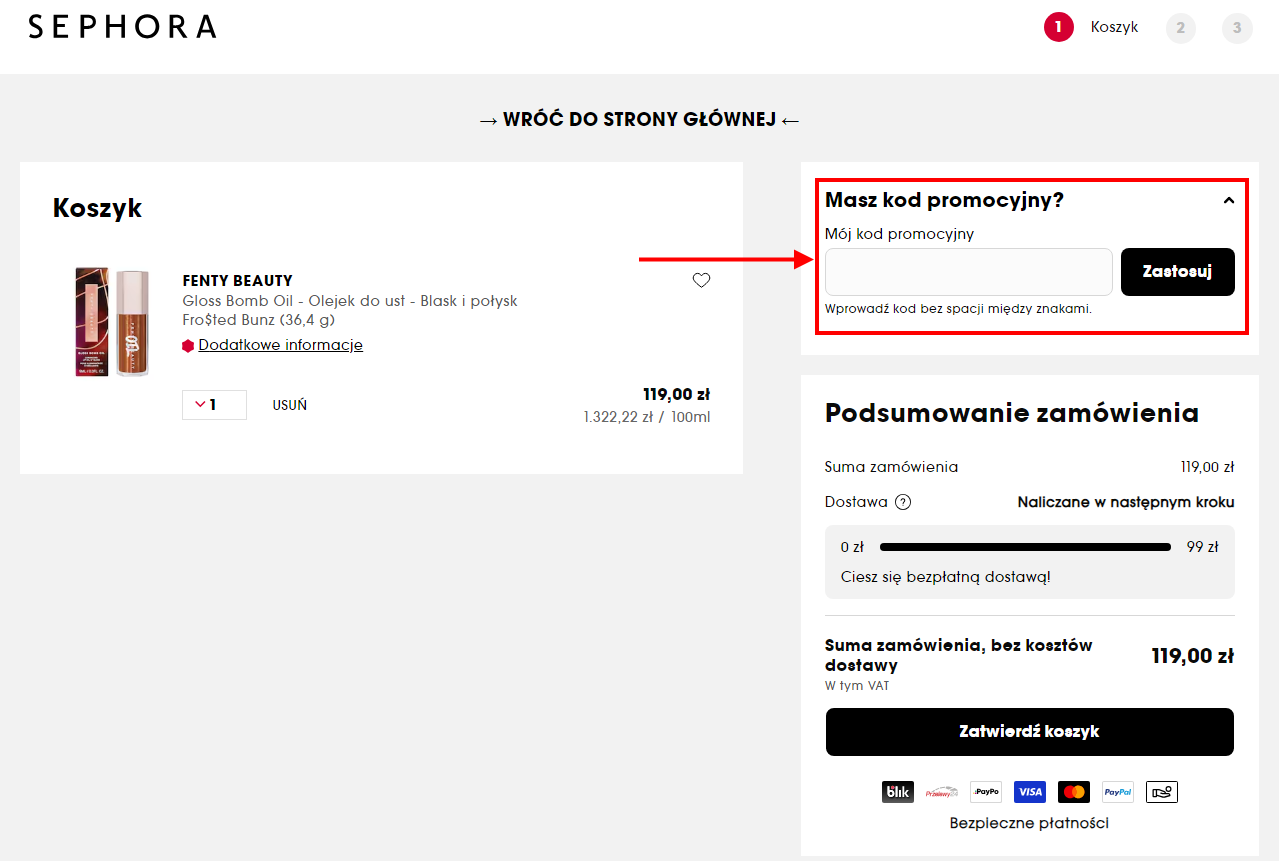Collapse the promo code section chevron
Screen dimensions: 1279x861
tap(1229, 201)
